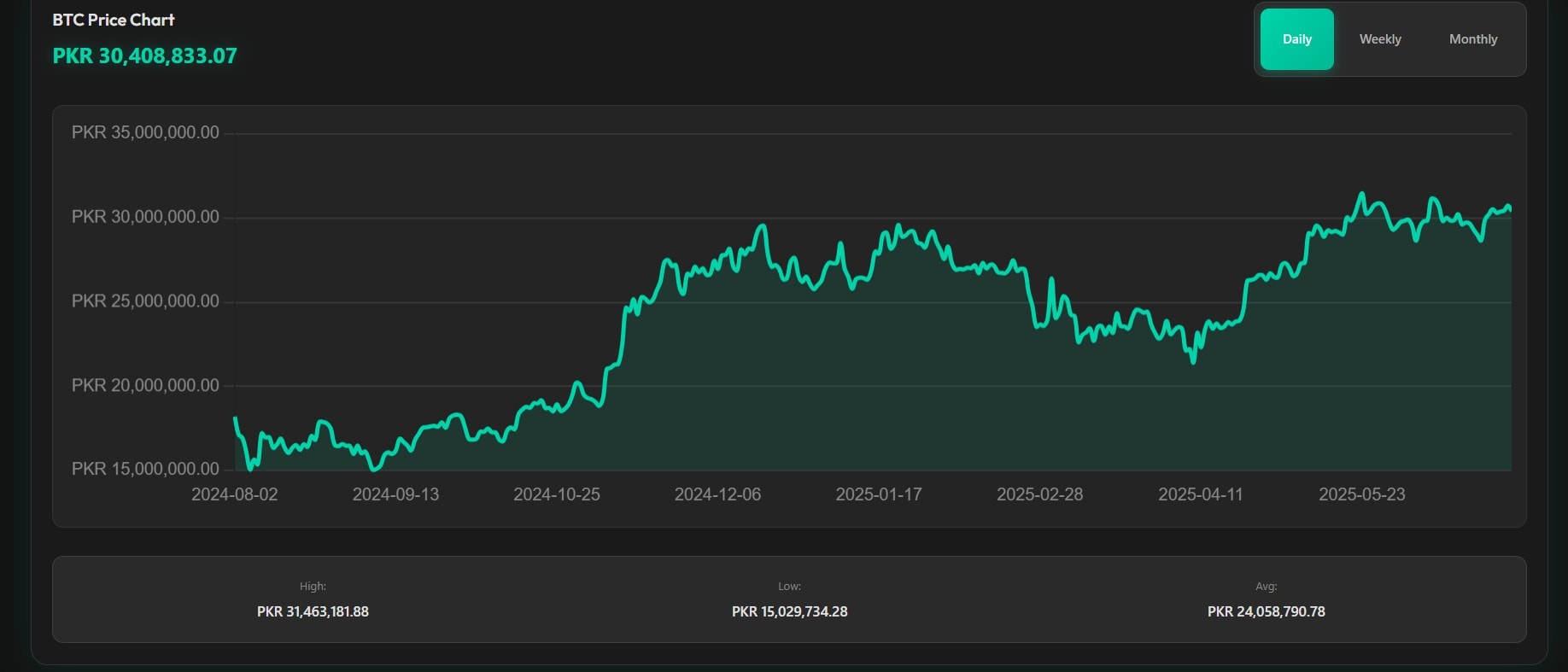The width and height of the screenshot is (1568, 672).
Task: Click the High value PKR 31,463,181.88
Action: point(313,611)
